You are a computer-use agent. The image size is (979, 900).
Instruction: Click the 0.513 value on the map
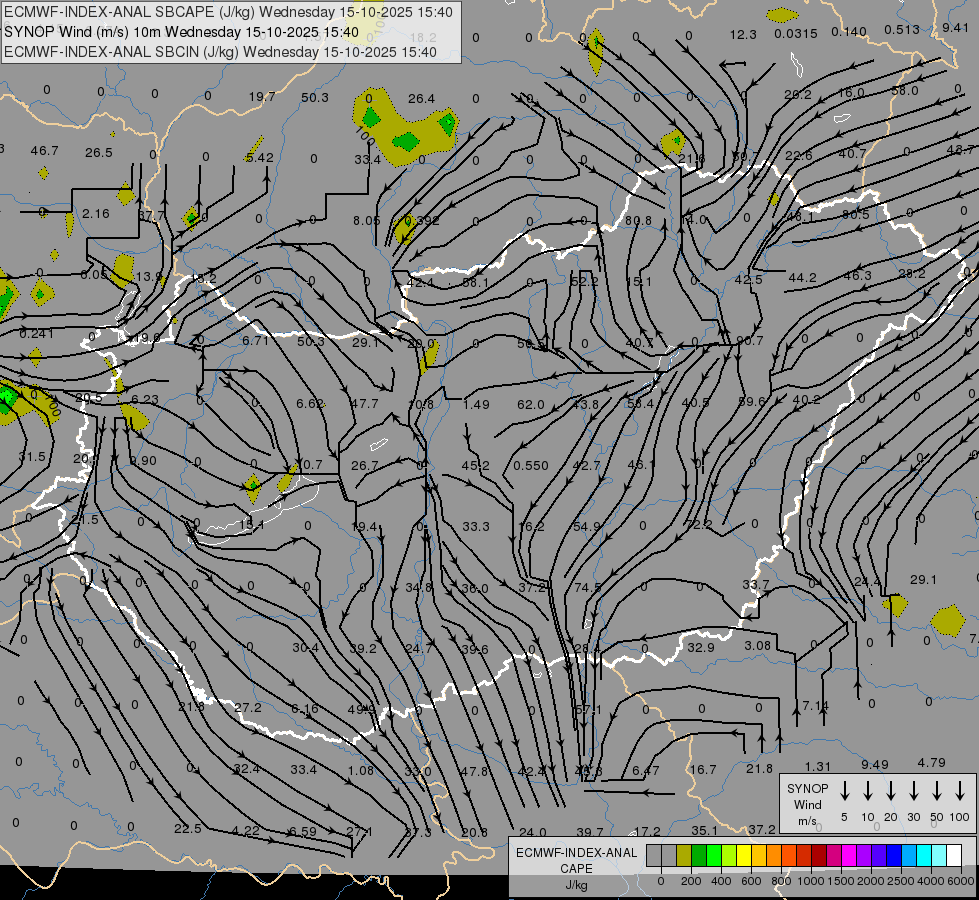pyautogui.click(x=902, y=29)
